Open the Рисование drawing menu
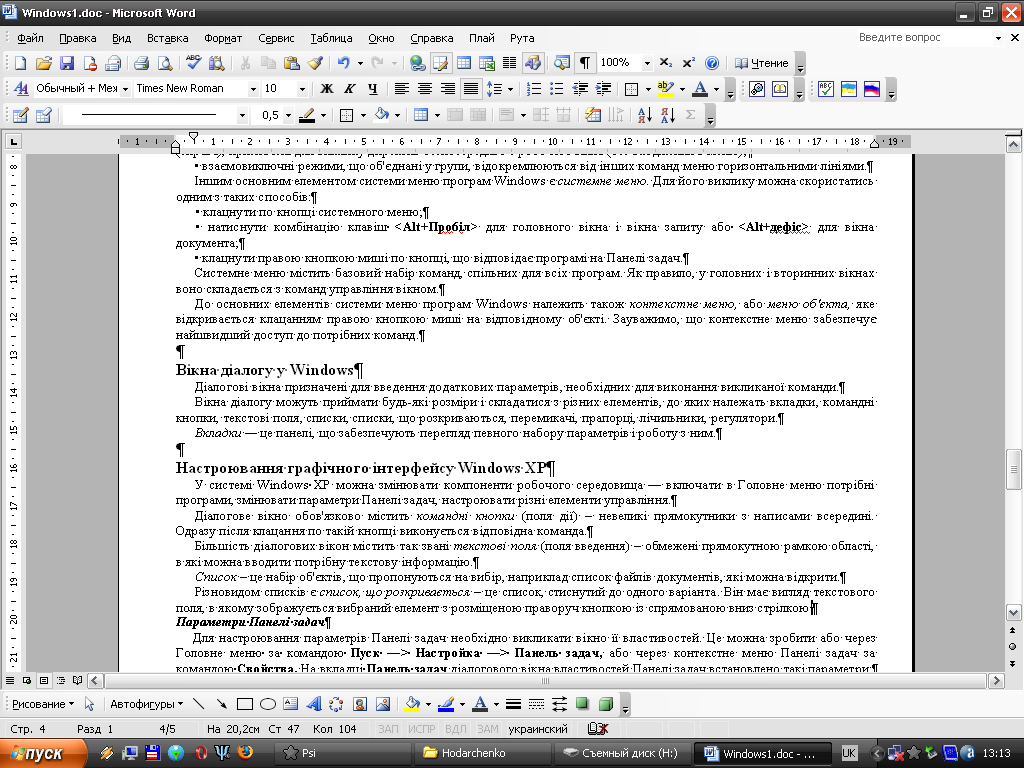Screen dimensions: 1024x768 point(43,704)
